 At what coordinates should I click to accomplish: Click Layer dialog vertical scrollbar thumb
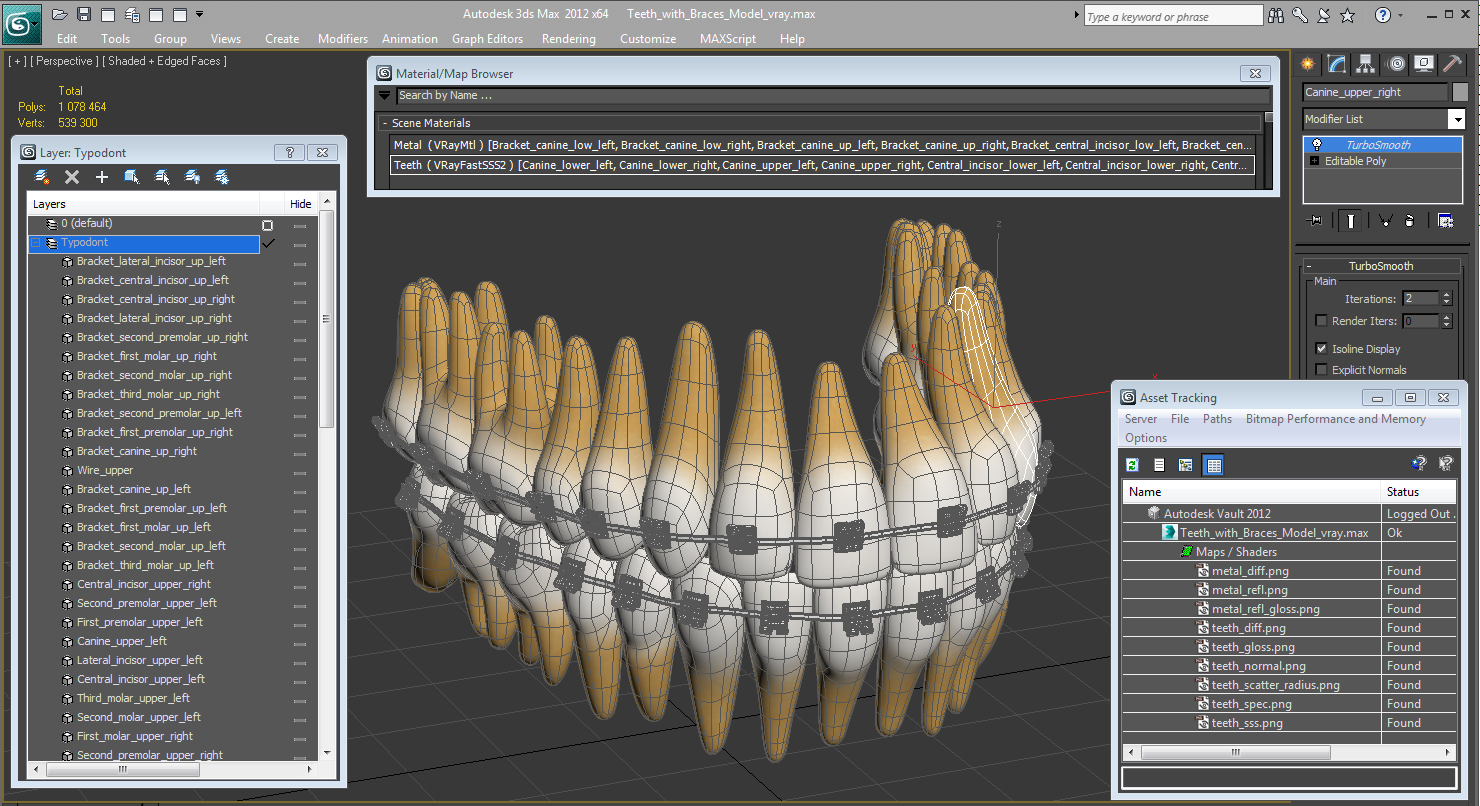click(x=326, y=321)
